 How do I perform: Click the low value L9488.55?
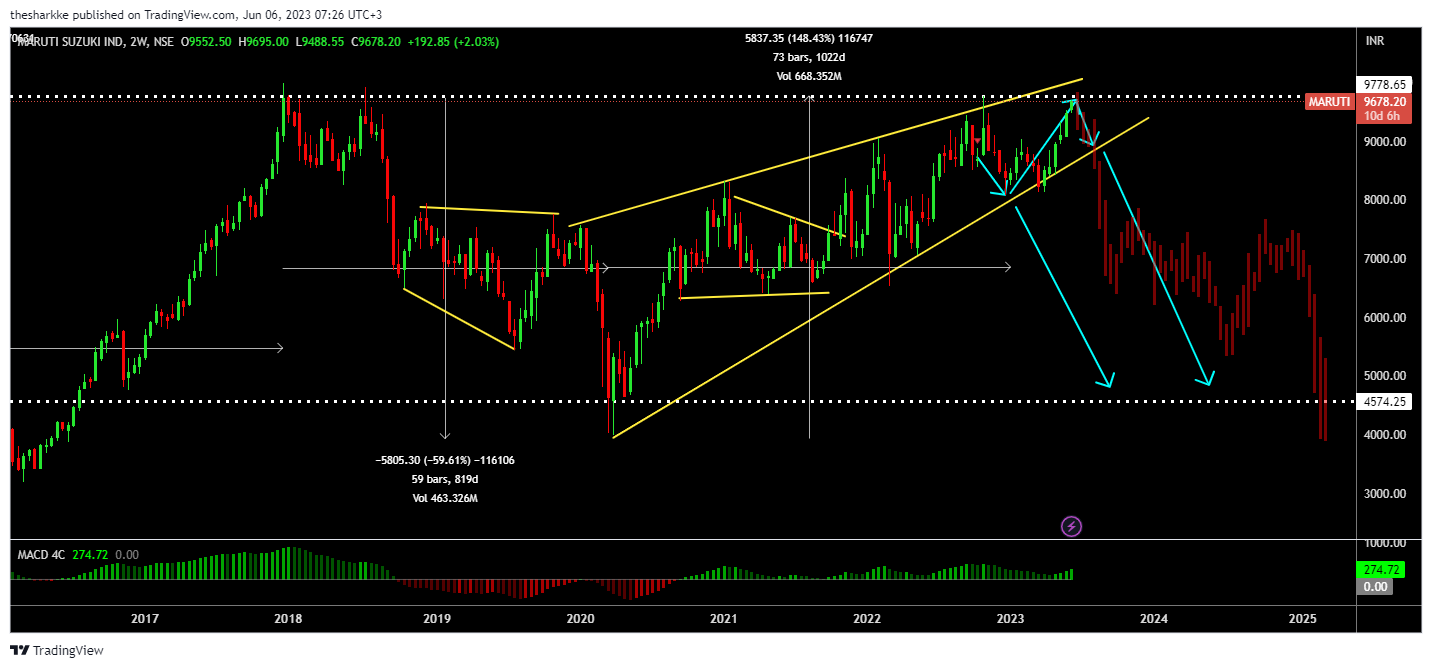320,42
